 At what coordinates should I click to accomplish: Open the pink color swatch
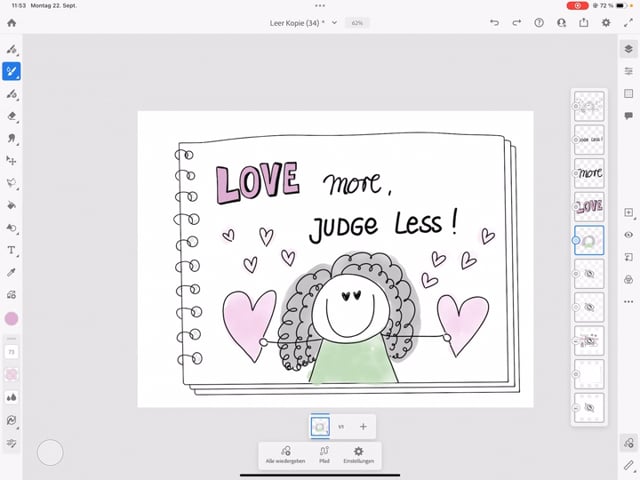click(12, 318)
